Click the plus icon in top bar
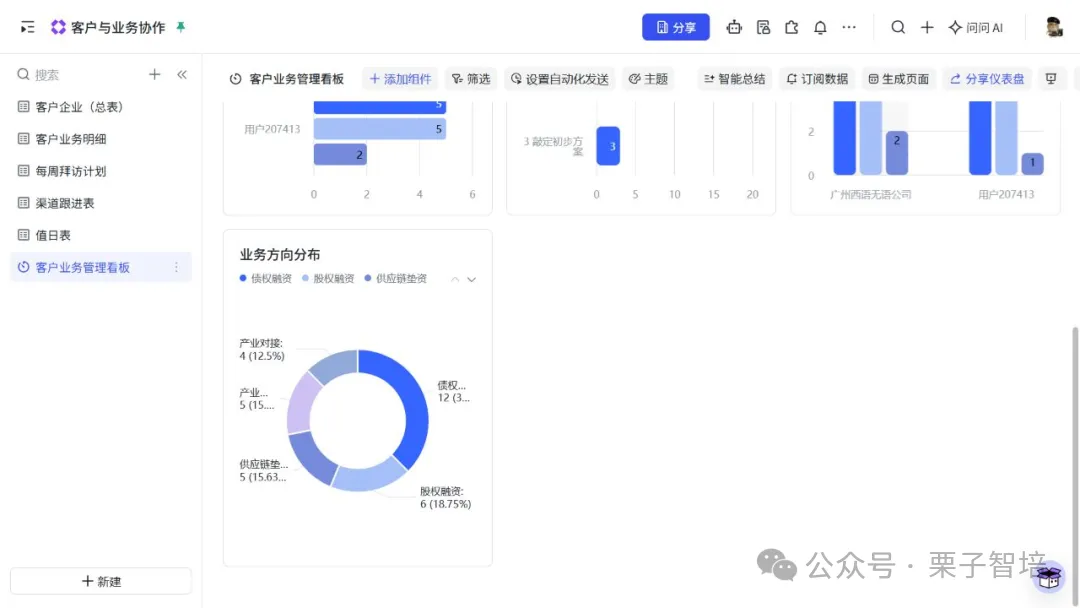 click(x=926, y=28)
